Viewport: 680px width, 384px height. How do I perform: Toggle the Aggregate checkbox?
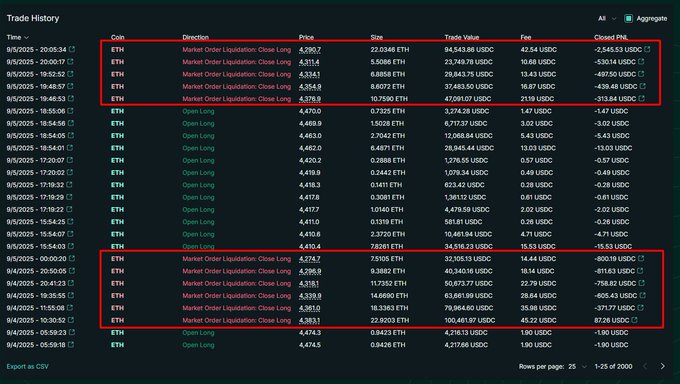(x=628, y=18)
